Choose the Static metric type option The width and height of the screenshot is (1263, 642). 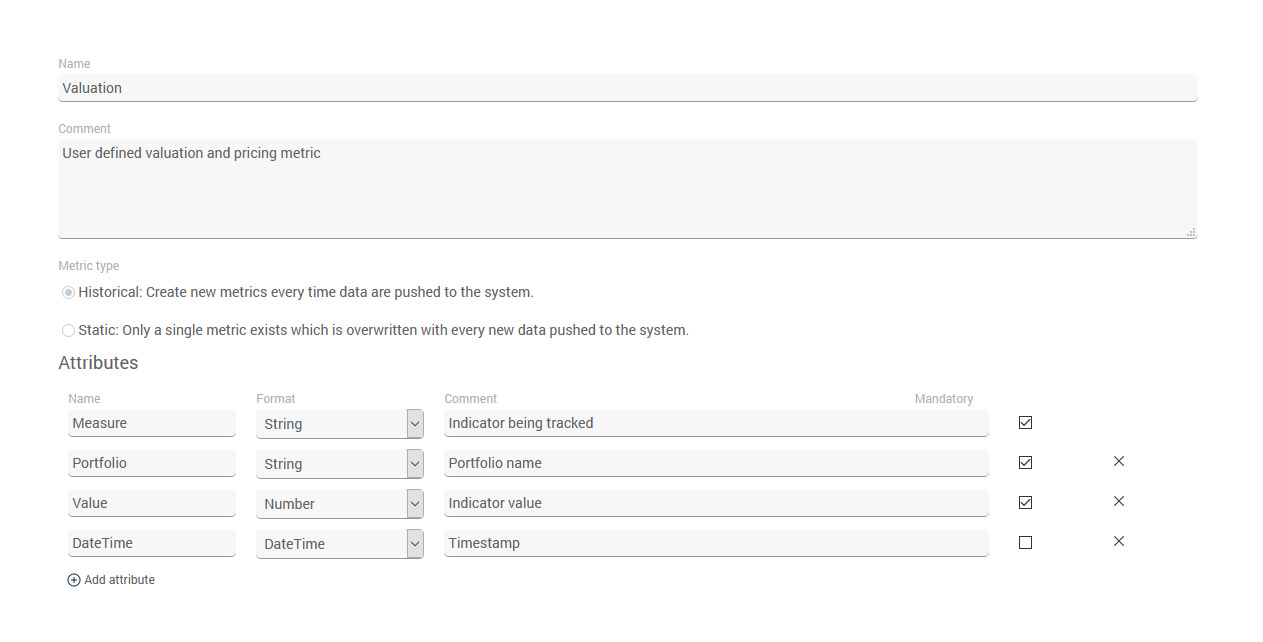point(68,330)
